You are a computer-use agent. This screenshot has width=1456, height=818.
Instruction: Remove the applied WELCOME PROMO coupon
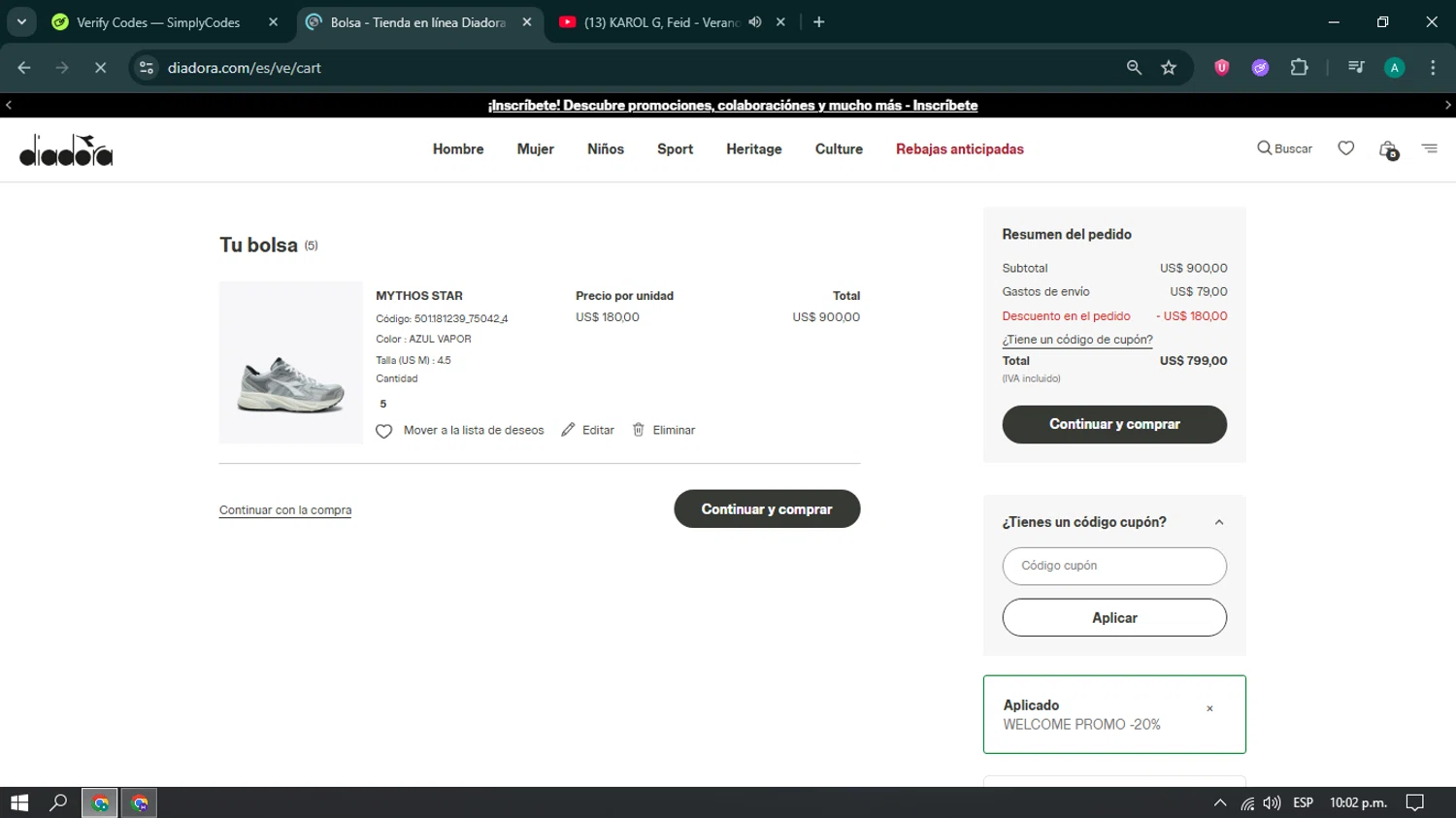point(1209,708)
